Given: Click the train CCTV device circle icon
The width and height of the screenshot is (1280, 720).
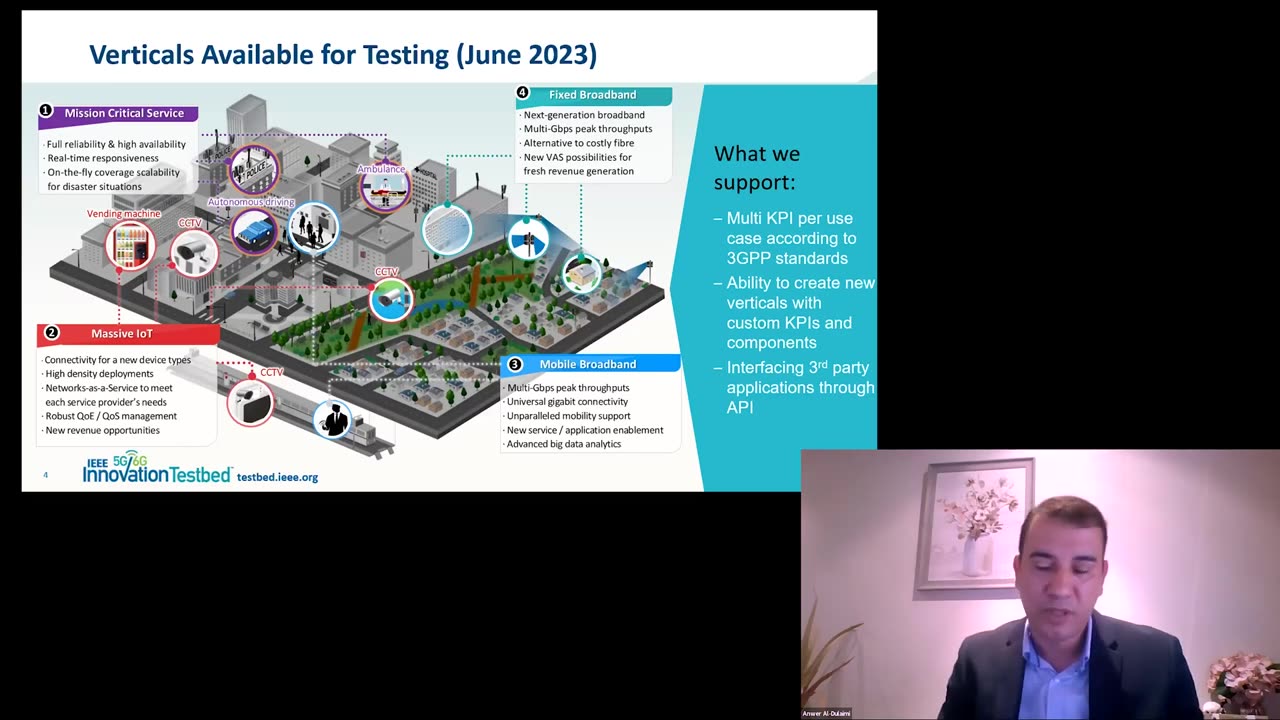Looking at the screenshot, I should click(250, 403).
